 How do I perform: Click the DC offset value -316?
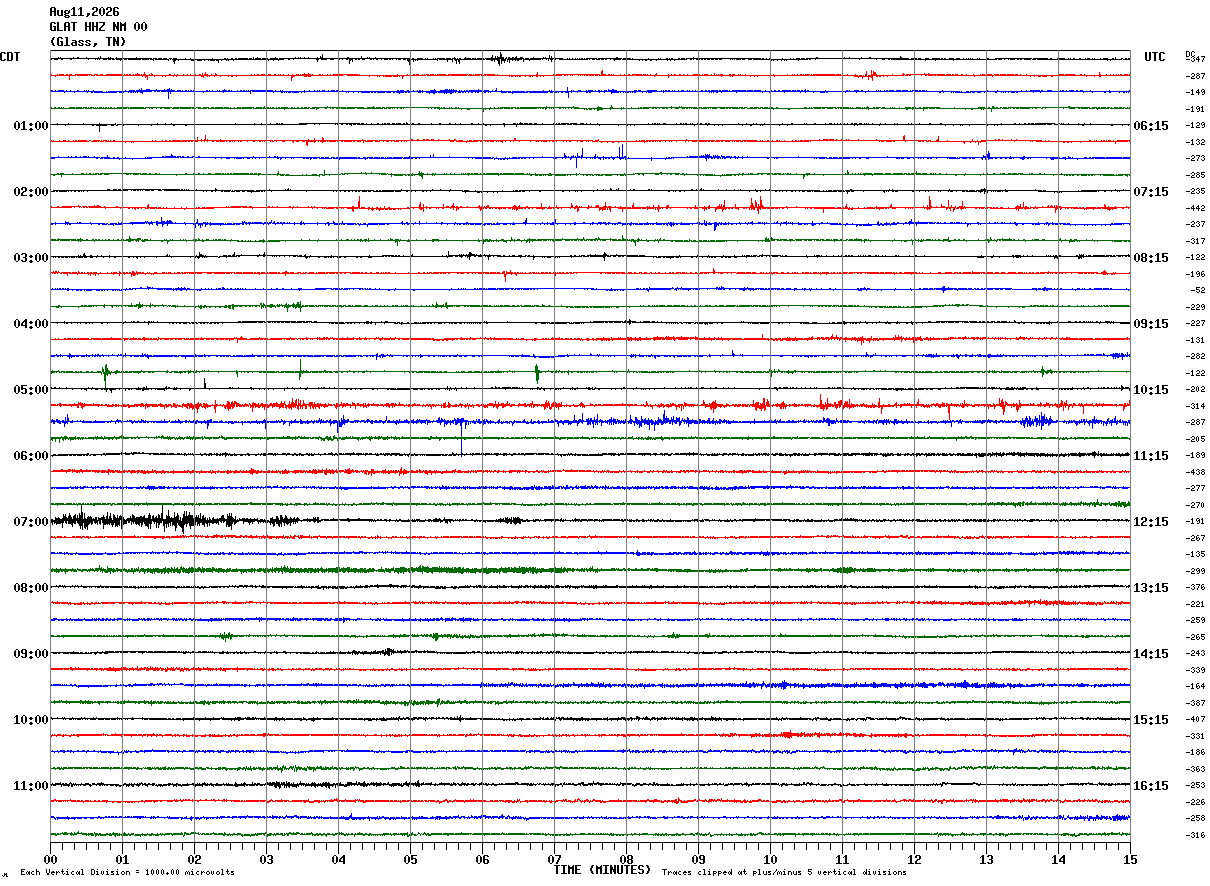point(1196,835)
